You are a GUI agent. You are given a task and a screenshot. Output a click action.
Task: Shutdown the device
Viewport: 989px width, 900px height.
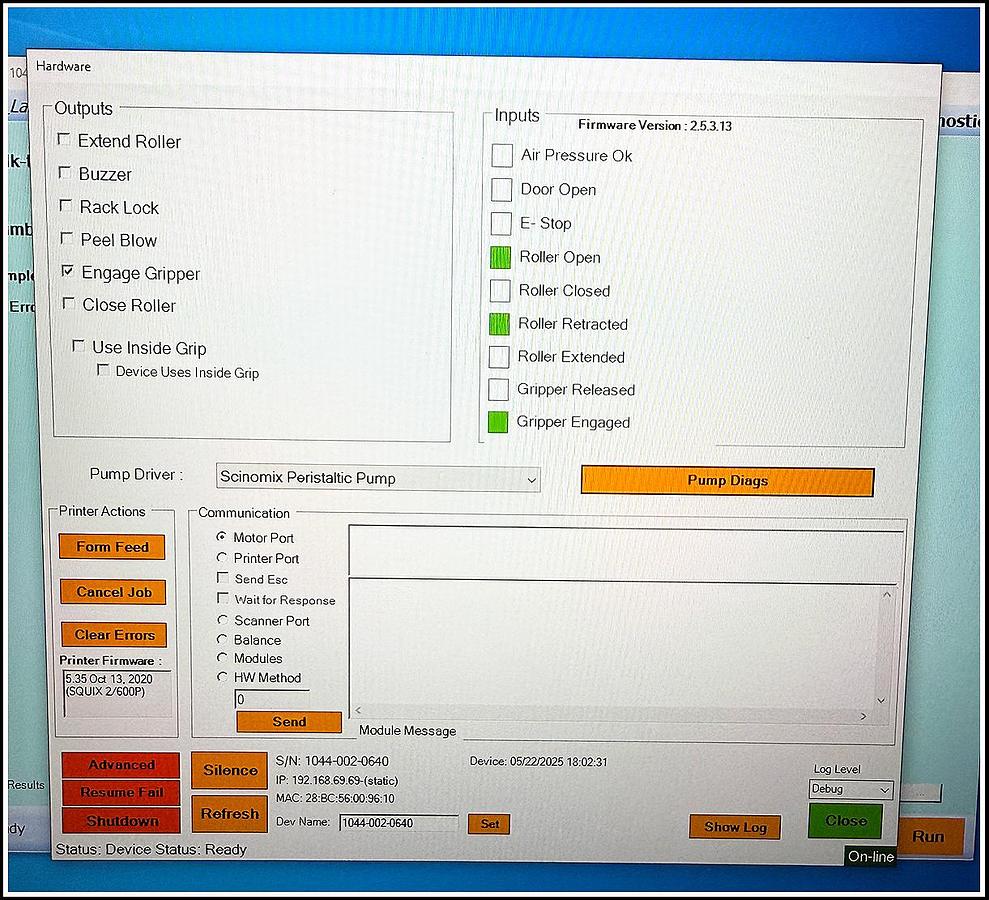[120, 821]
